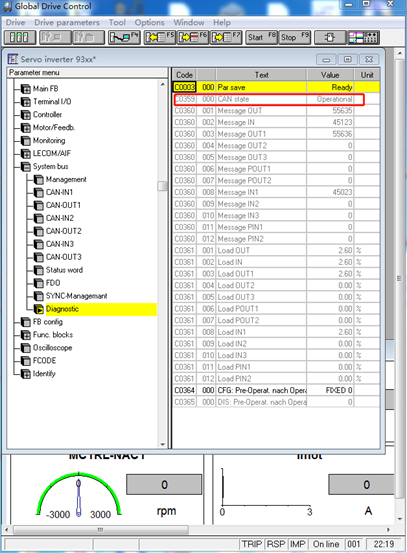Image resolution: width=407 pixels, height=553 pixels.
Task: Click the Stop F9 button
Action: point(295,37)
